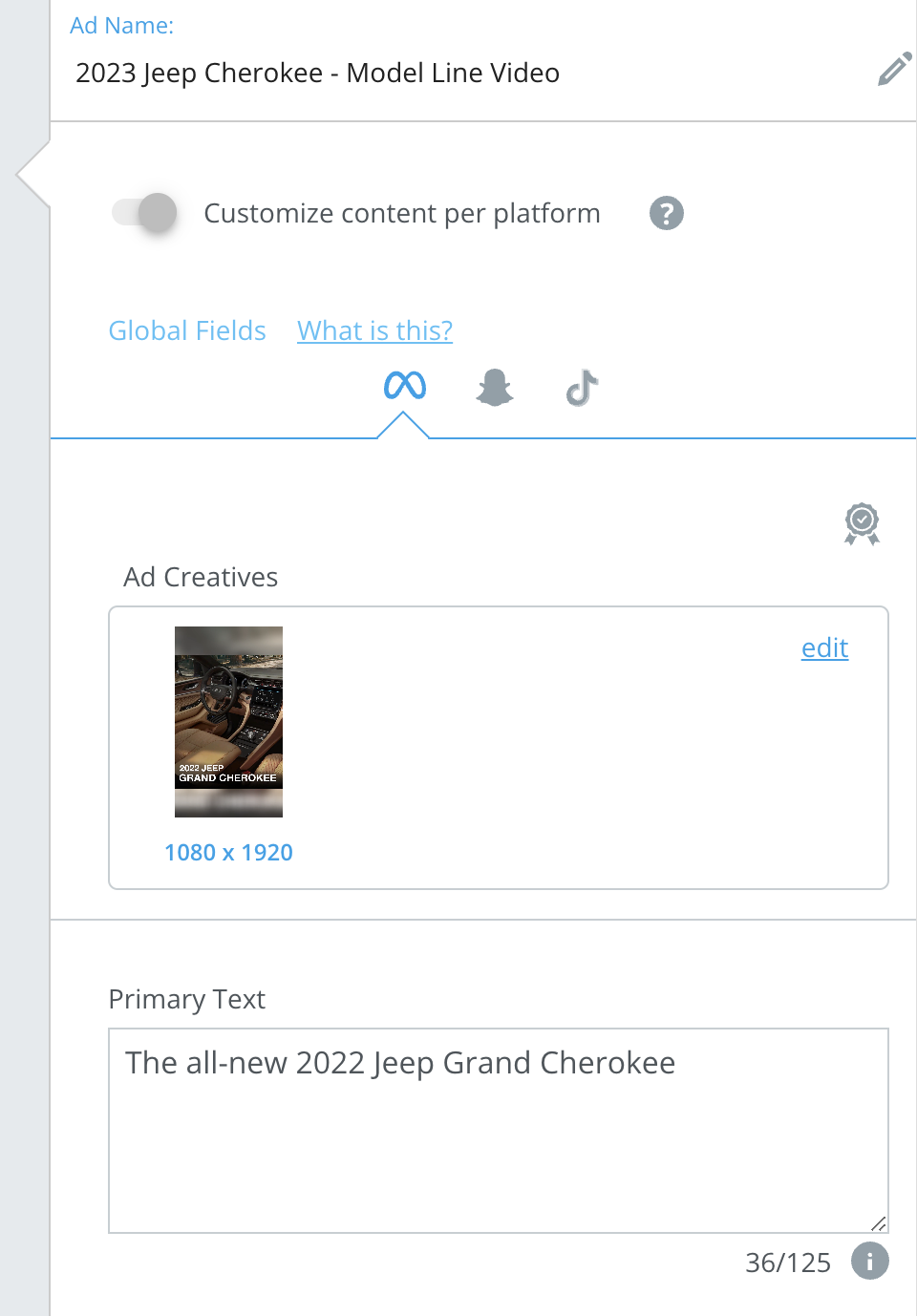Screen dimensions: 917x1316
Task: Open the What is this? link
Action: click(x=374, y=330)
